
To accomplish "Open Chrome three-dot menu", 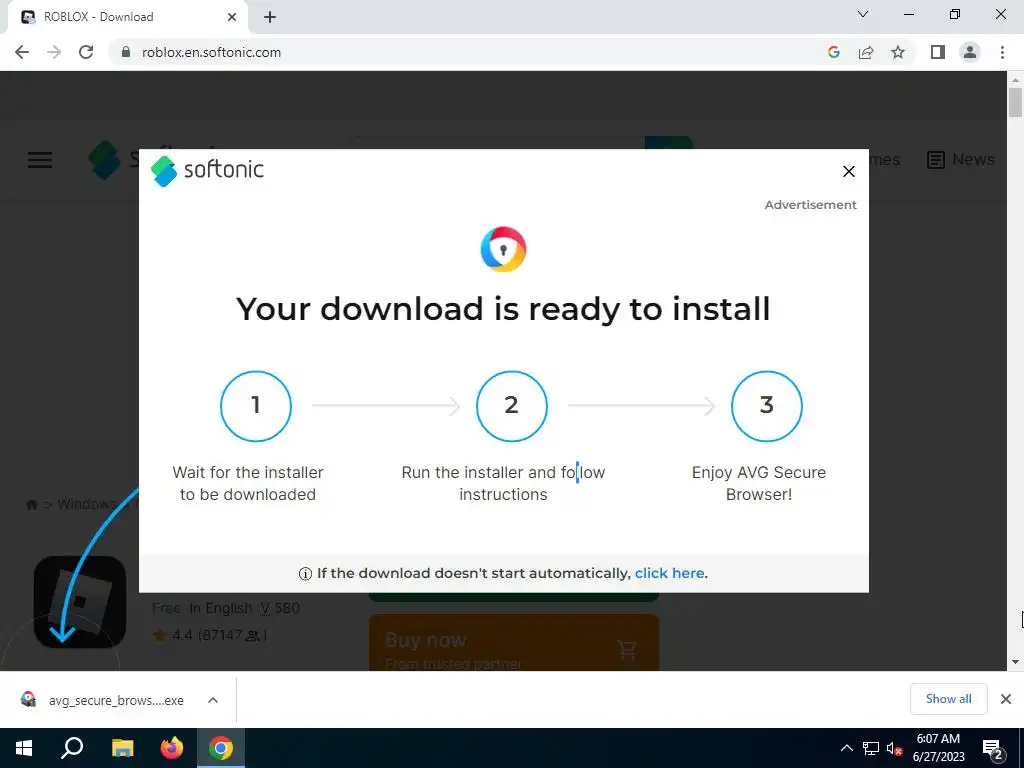I will [x=1002, y=52].
